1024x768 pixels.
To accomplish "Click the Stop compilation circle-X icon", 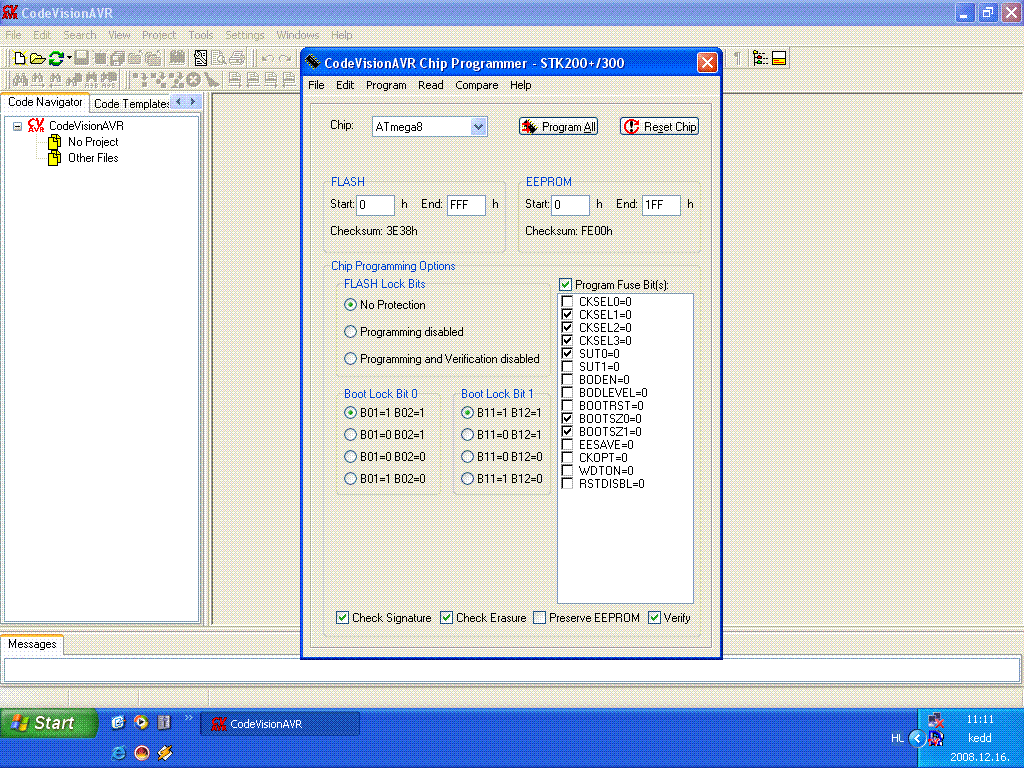I will click(193, 80).
